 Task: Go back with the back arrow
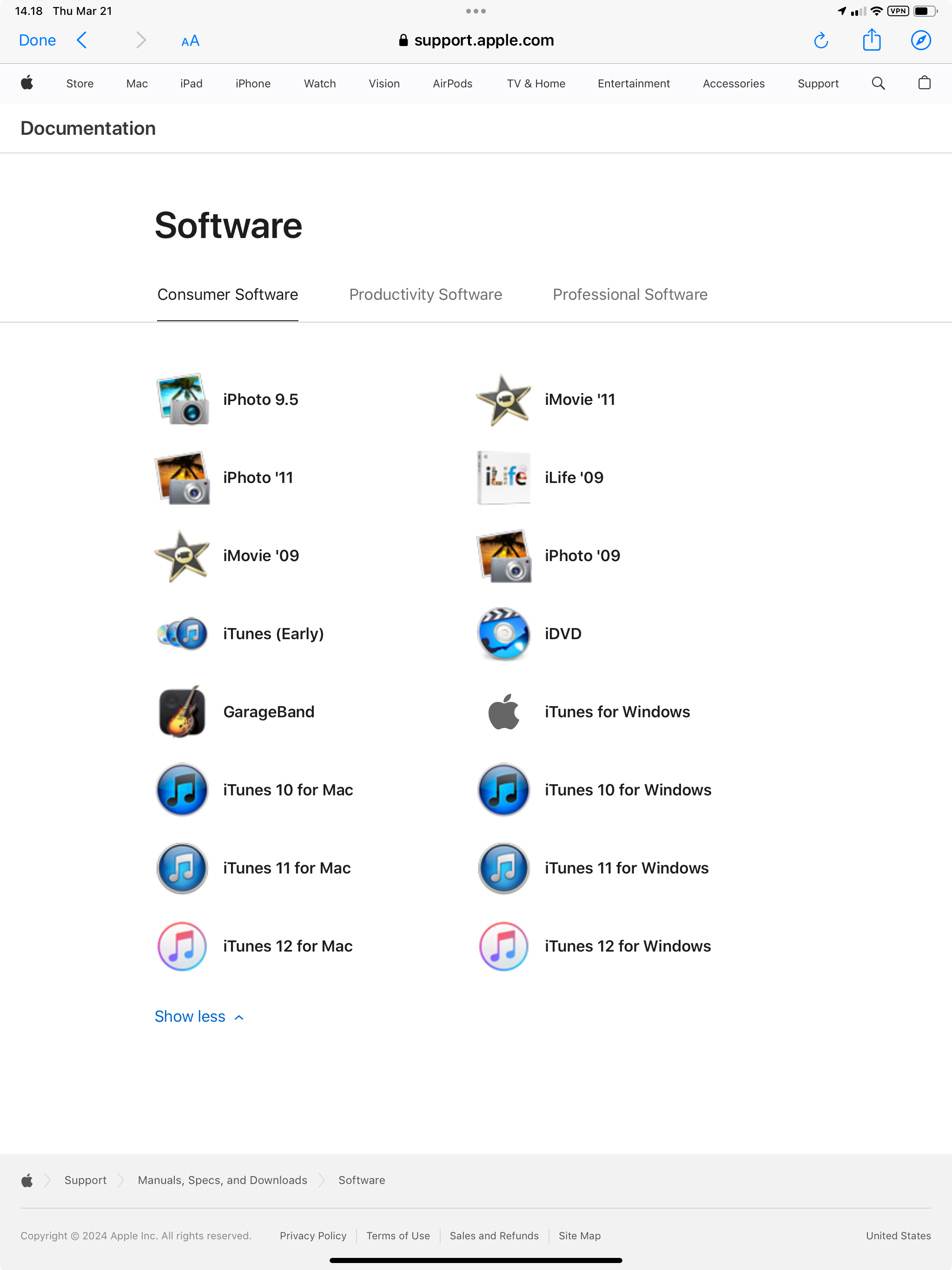[82, 40]
